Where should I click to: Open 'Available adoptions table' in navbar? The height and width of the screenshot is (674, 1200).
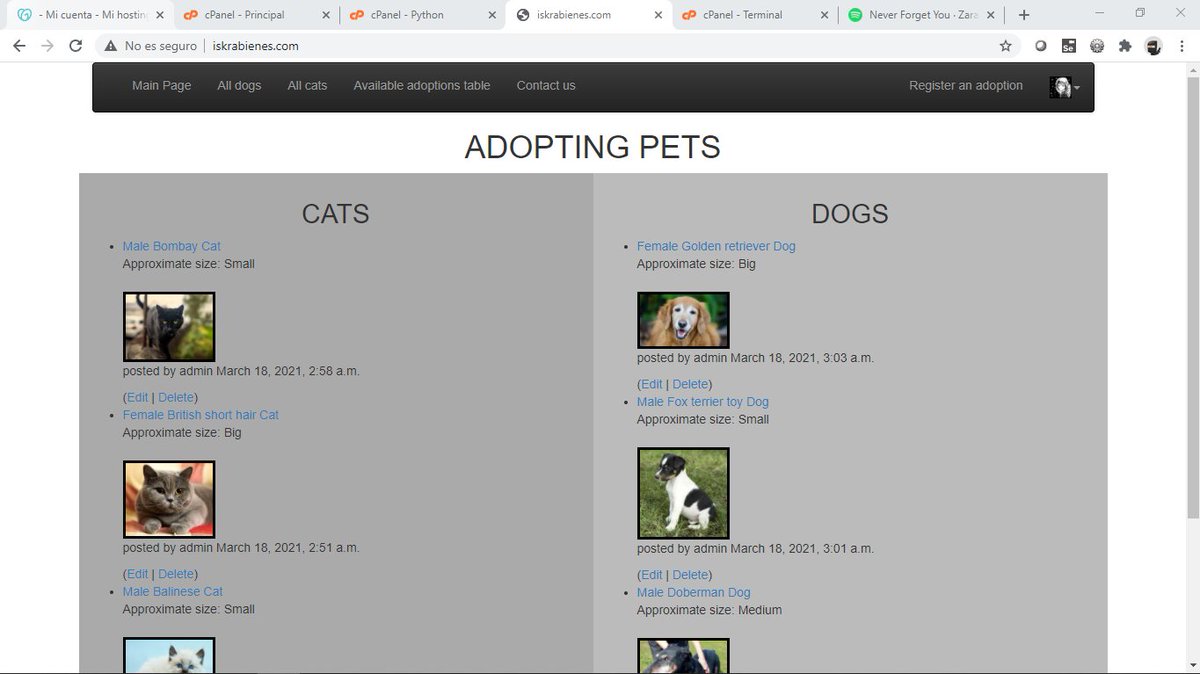click(x=422, y=86)
